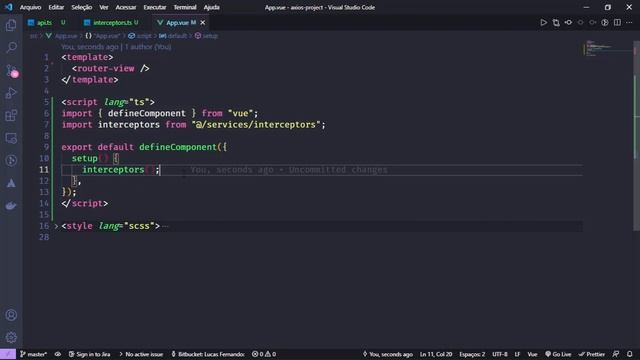Change language mode Vue in status bar
640x360 pixels.
pyautogui.click(x=532, y=354)
